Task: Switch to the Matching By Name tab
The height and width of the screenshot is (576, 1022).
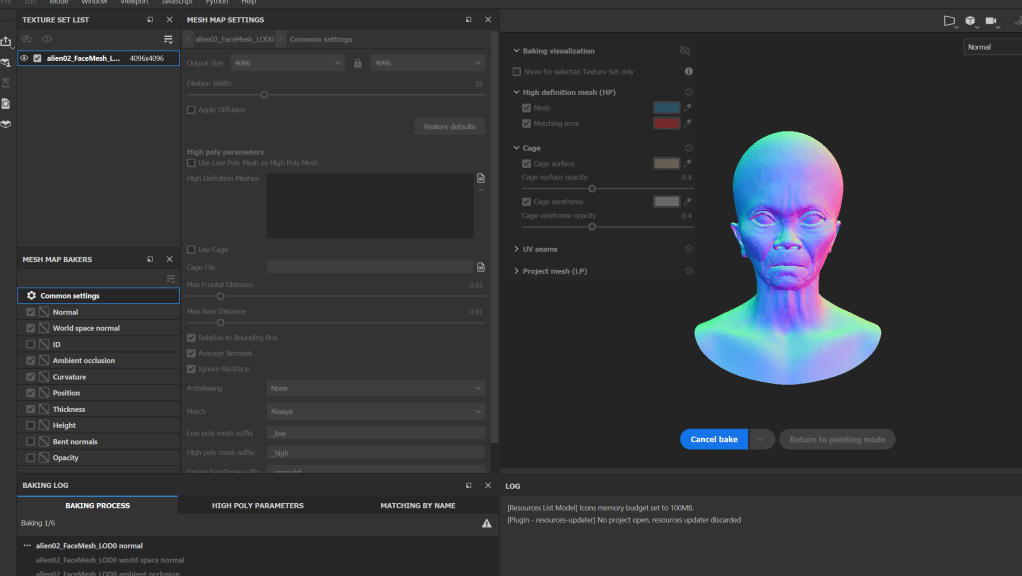Action: pos(418,505)
